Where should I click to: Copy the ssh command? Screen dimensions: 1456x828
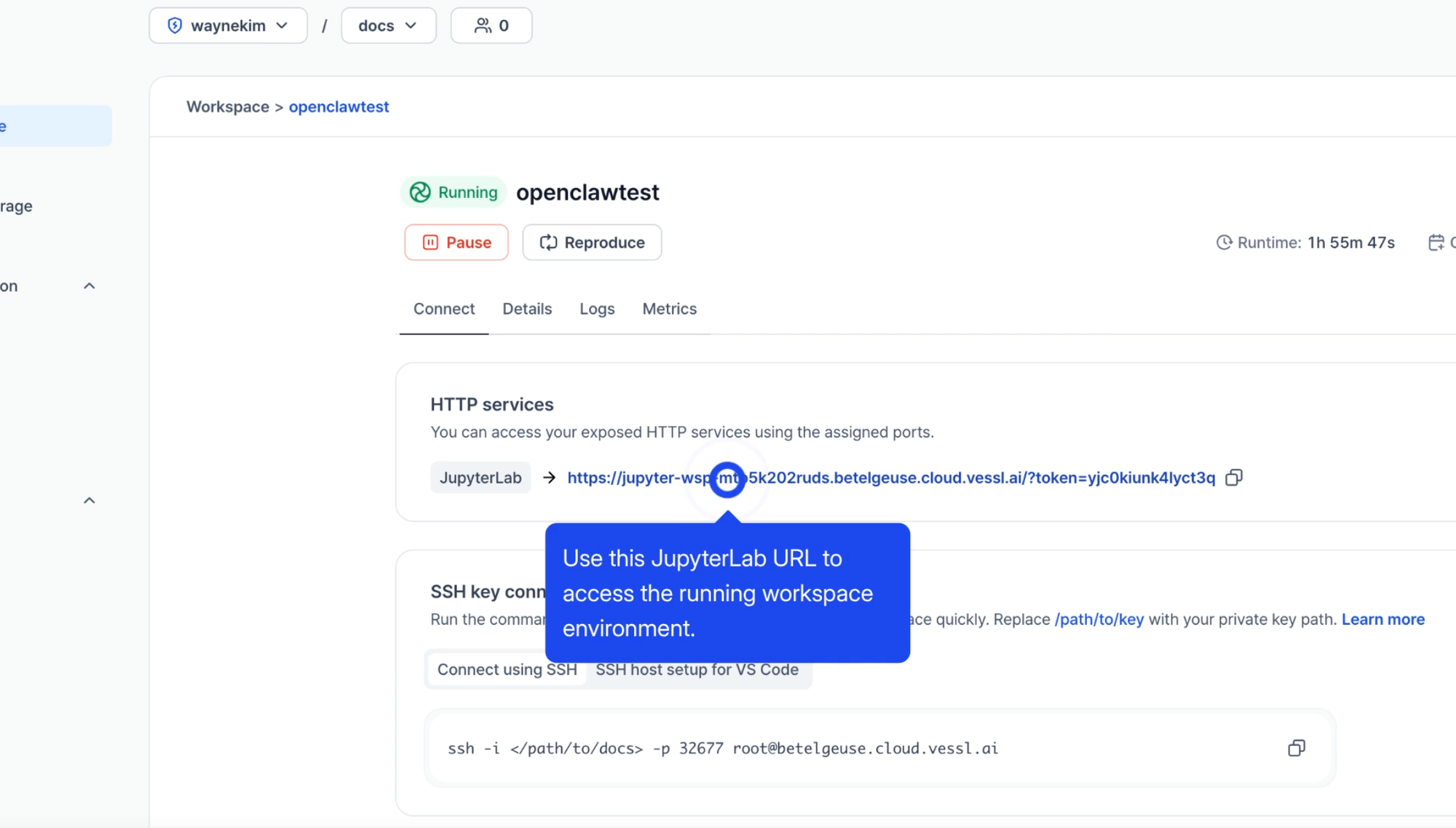[x=1297, y=748]
